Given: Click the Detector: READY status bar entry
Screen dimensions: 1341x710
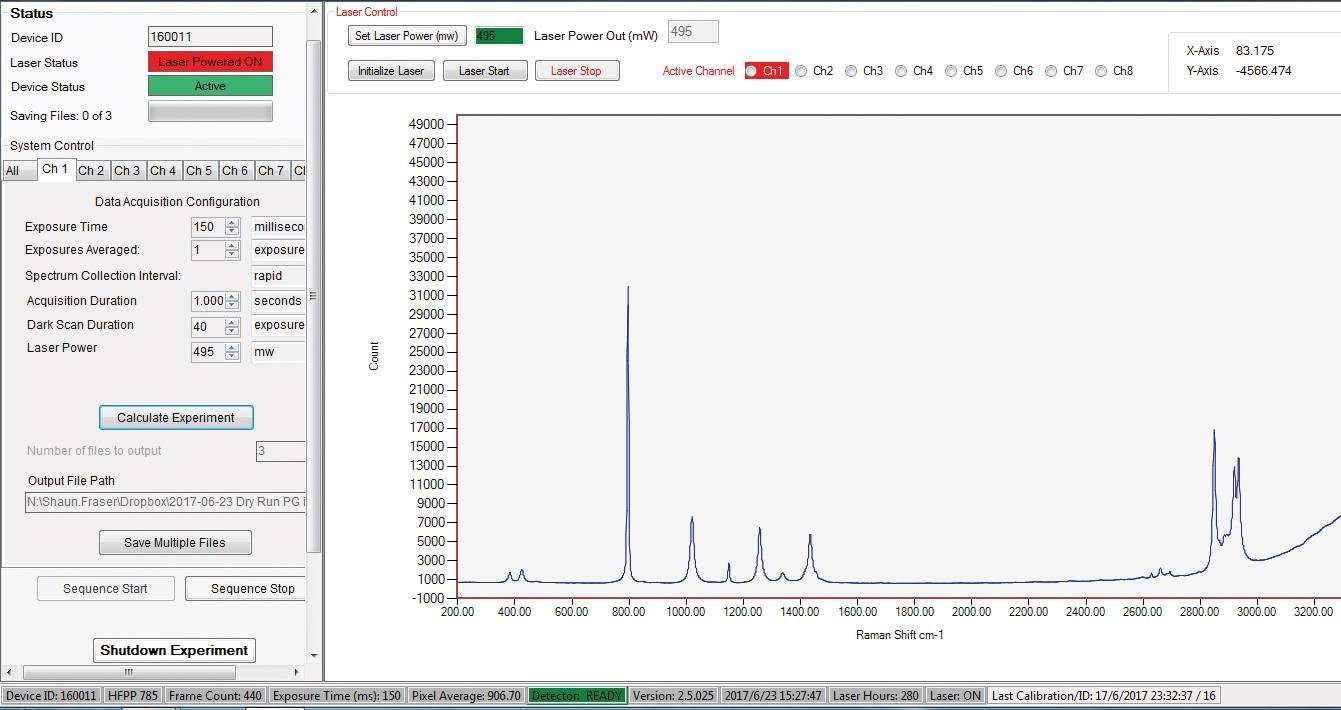Looking at the screenshot, I should coord(577,696).
